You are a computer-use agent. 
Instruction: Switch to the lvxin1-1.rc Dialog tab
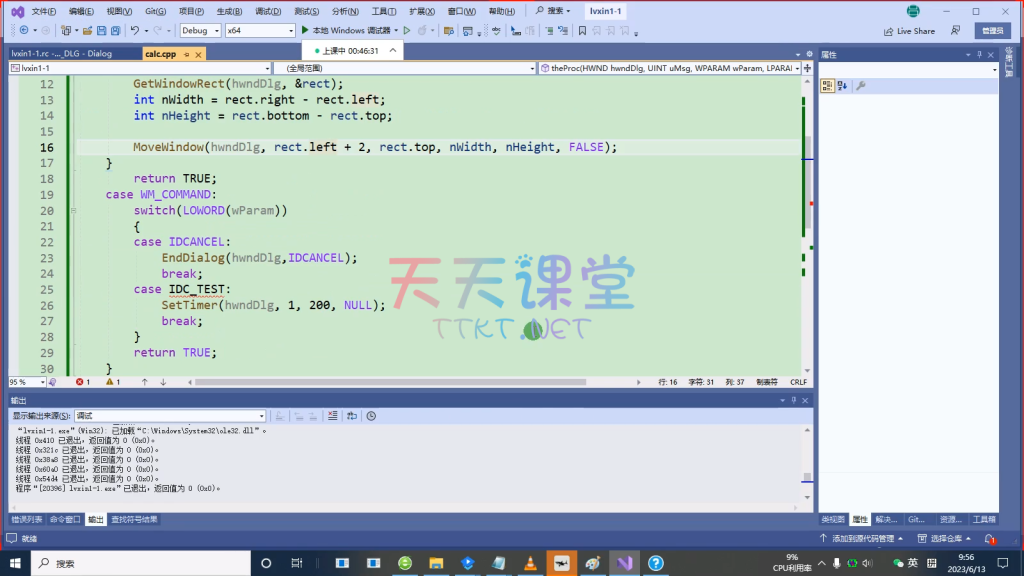(62, 53)
